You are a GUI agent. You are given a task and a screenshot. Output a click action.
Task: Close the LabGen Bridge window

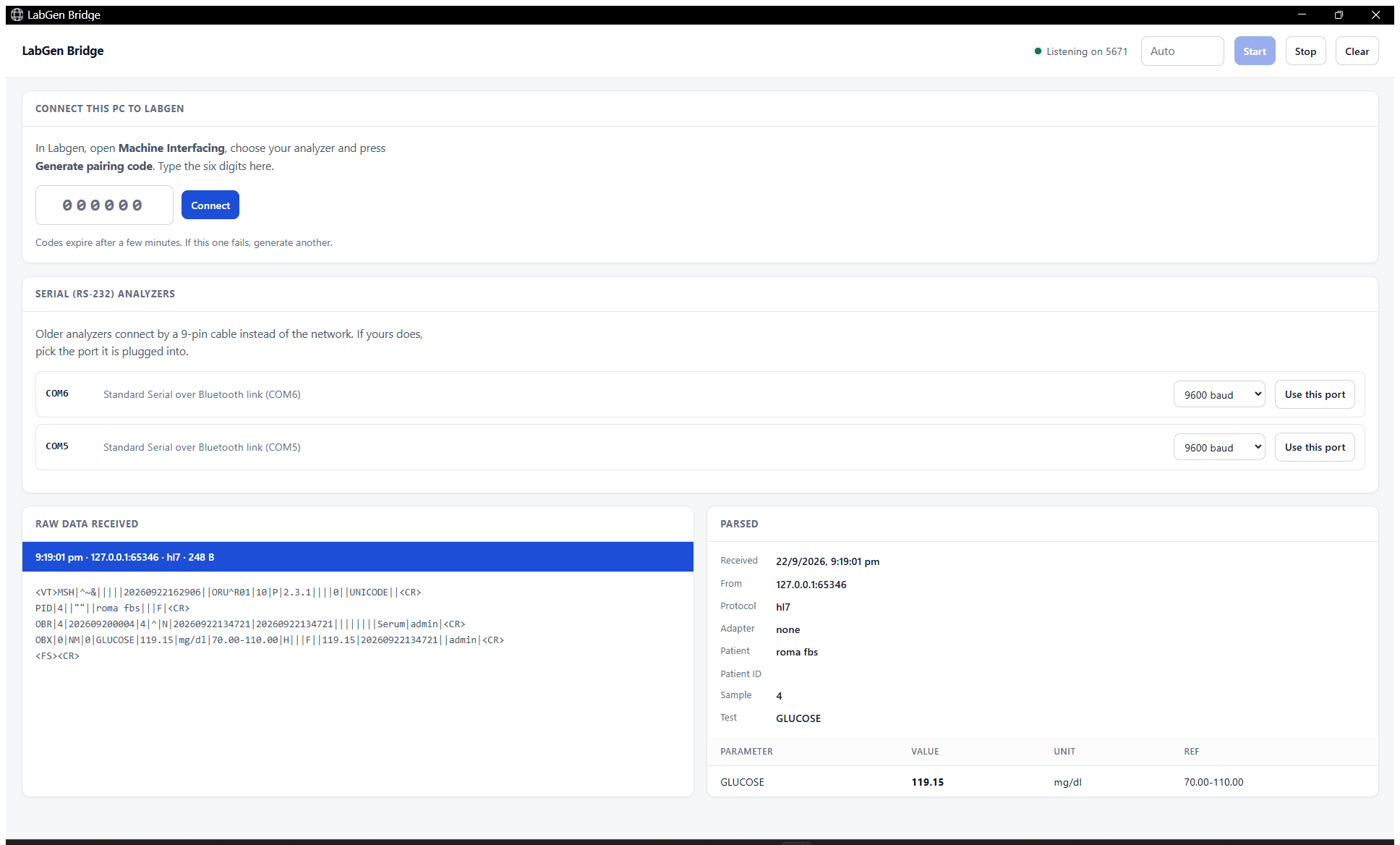1375,14
